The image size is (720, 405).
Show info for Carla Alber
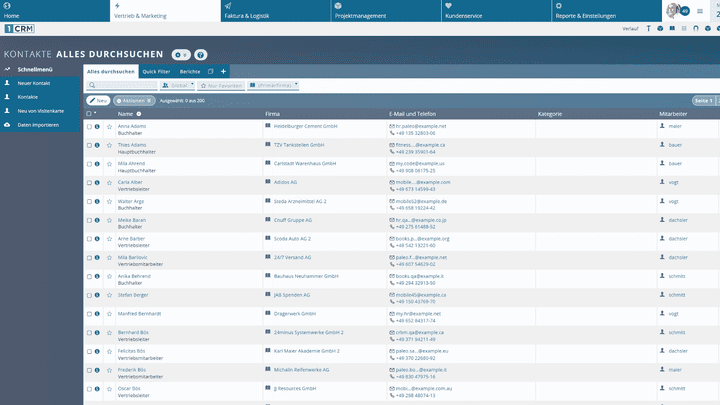[x=97, y=182]
